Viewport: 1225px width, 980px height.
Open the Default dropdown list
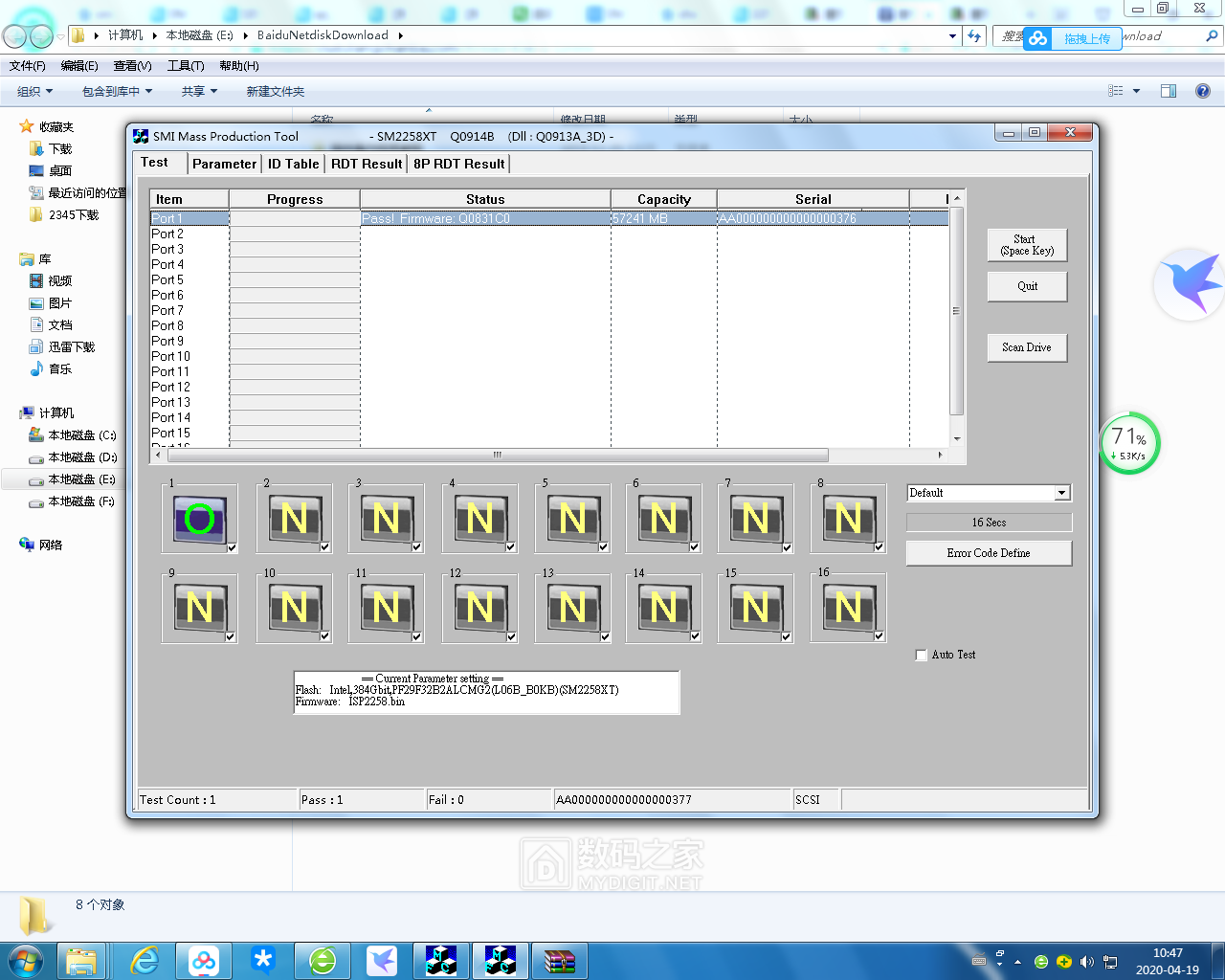click(1061, 493)
